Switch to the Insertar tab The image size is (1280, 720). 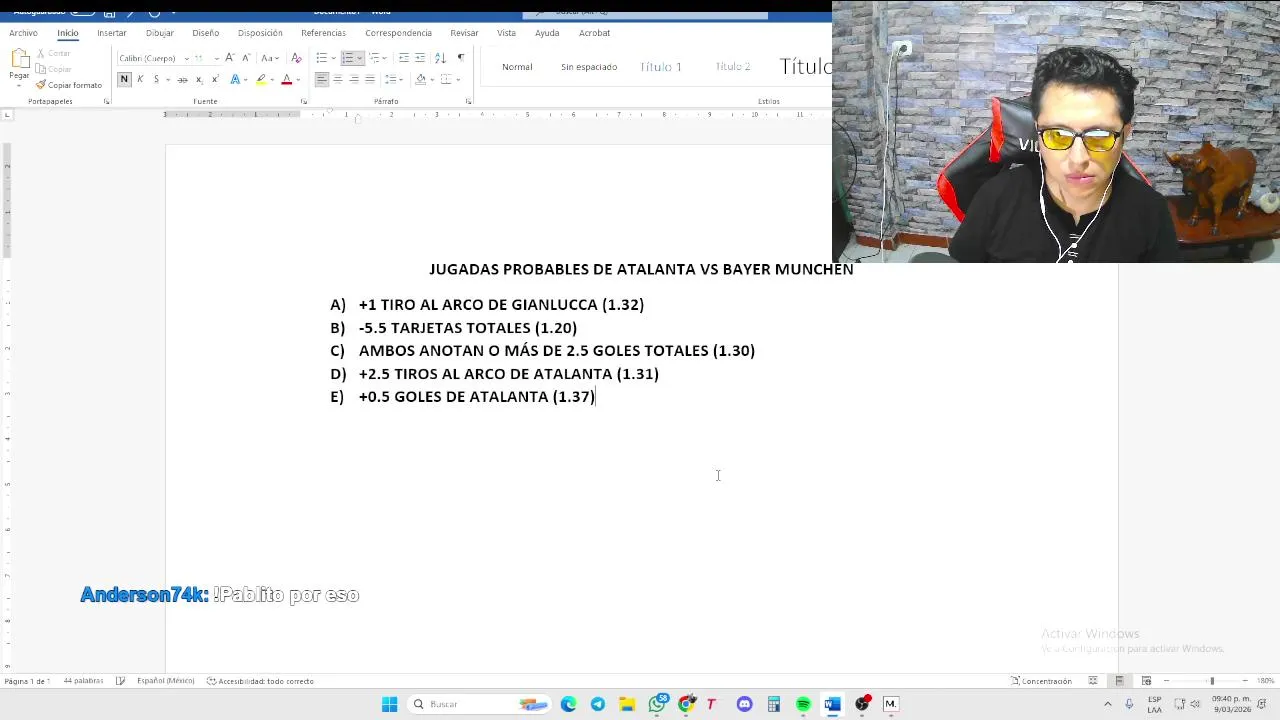click(x=112, y=33)
